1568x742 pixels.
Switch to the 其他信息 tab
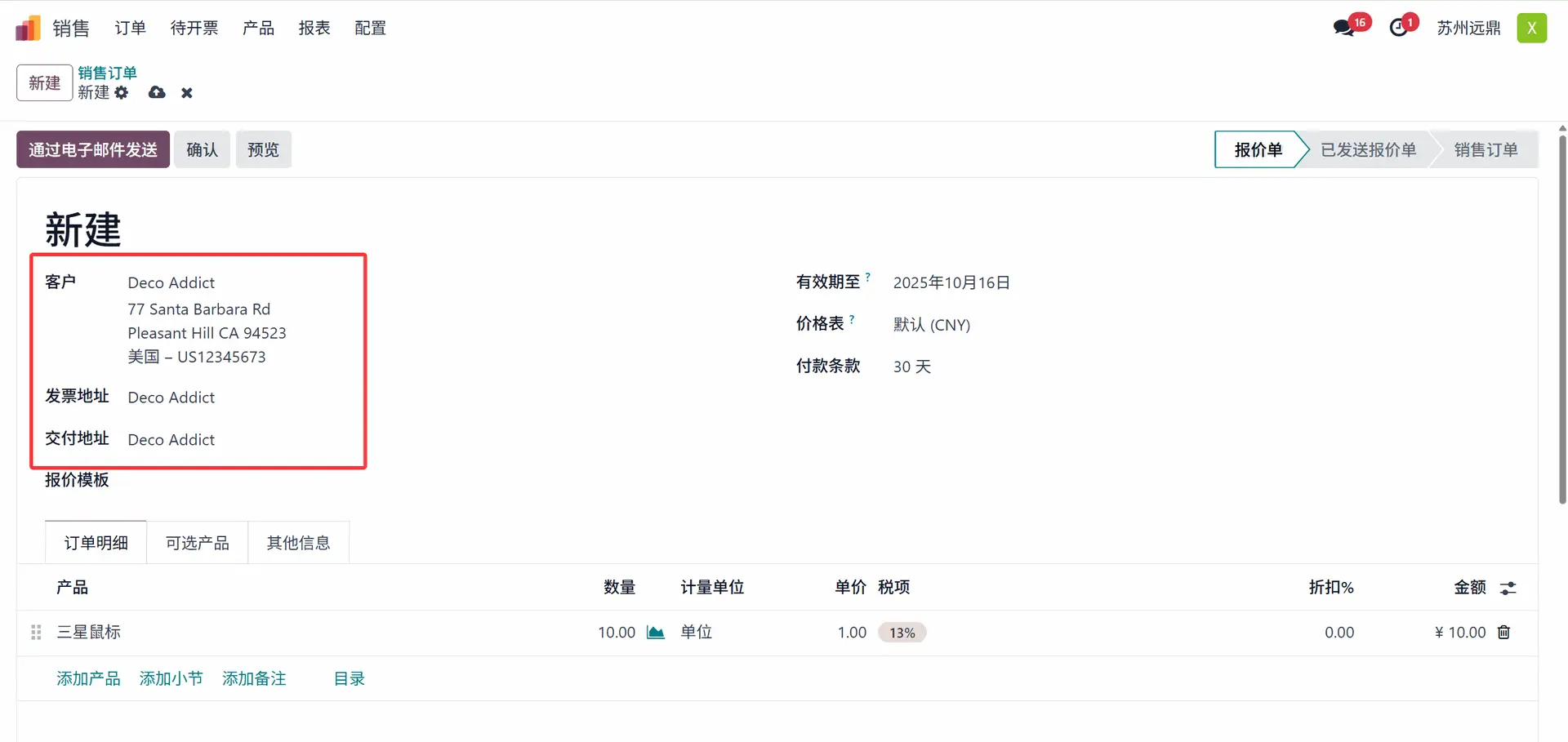pyautogui.click(x=298, y=544)
